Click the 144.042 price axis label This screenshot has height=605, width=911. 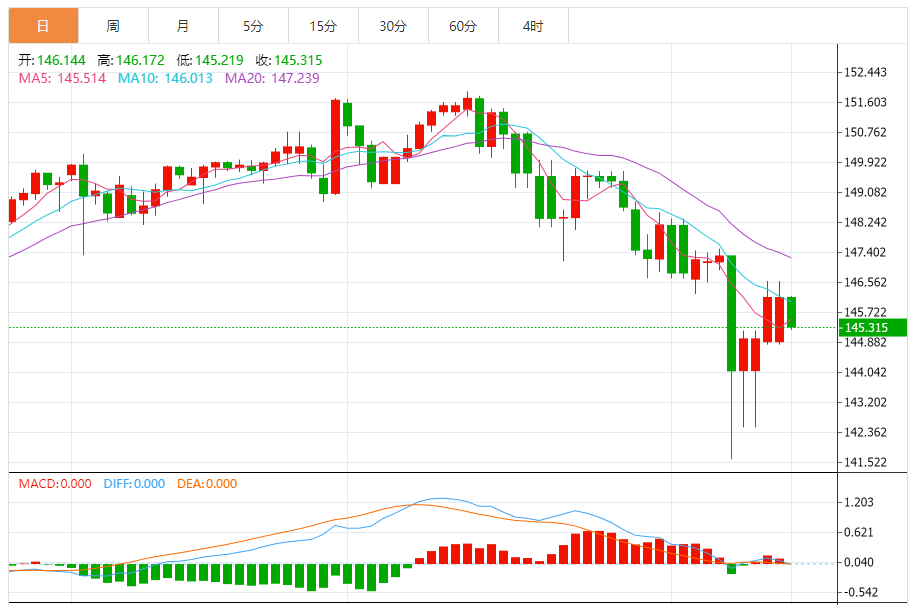click(865, 372)
